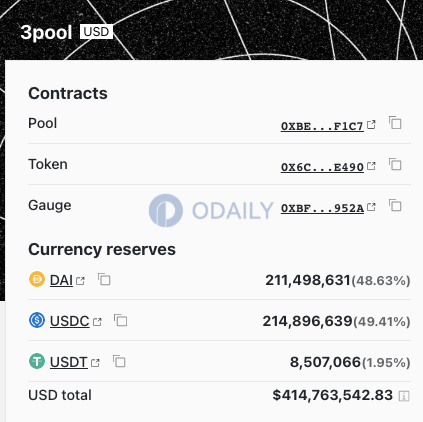423x422 pixels.
Task: Copy the DAI token address
Action: click(x=104, y=279)
